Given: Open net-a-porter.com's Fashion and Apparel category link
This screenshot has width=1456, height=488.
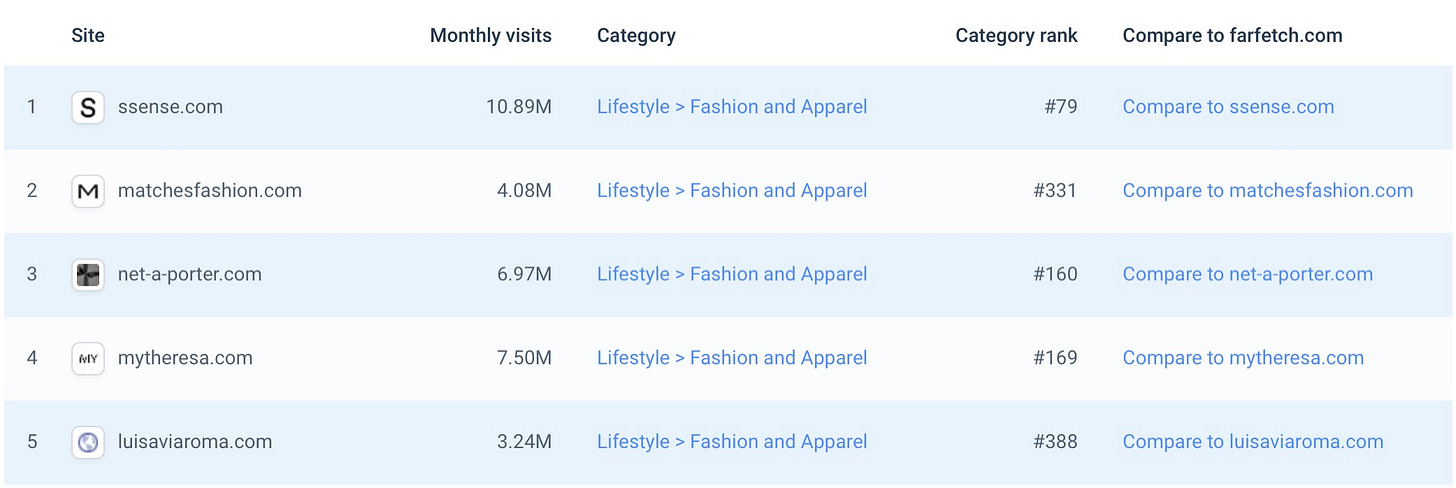Looking at the screenshot, I should pos(732,274).
